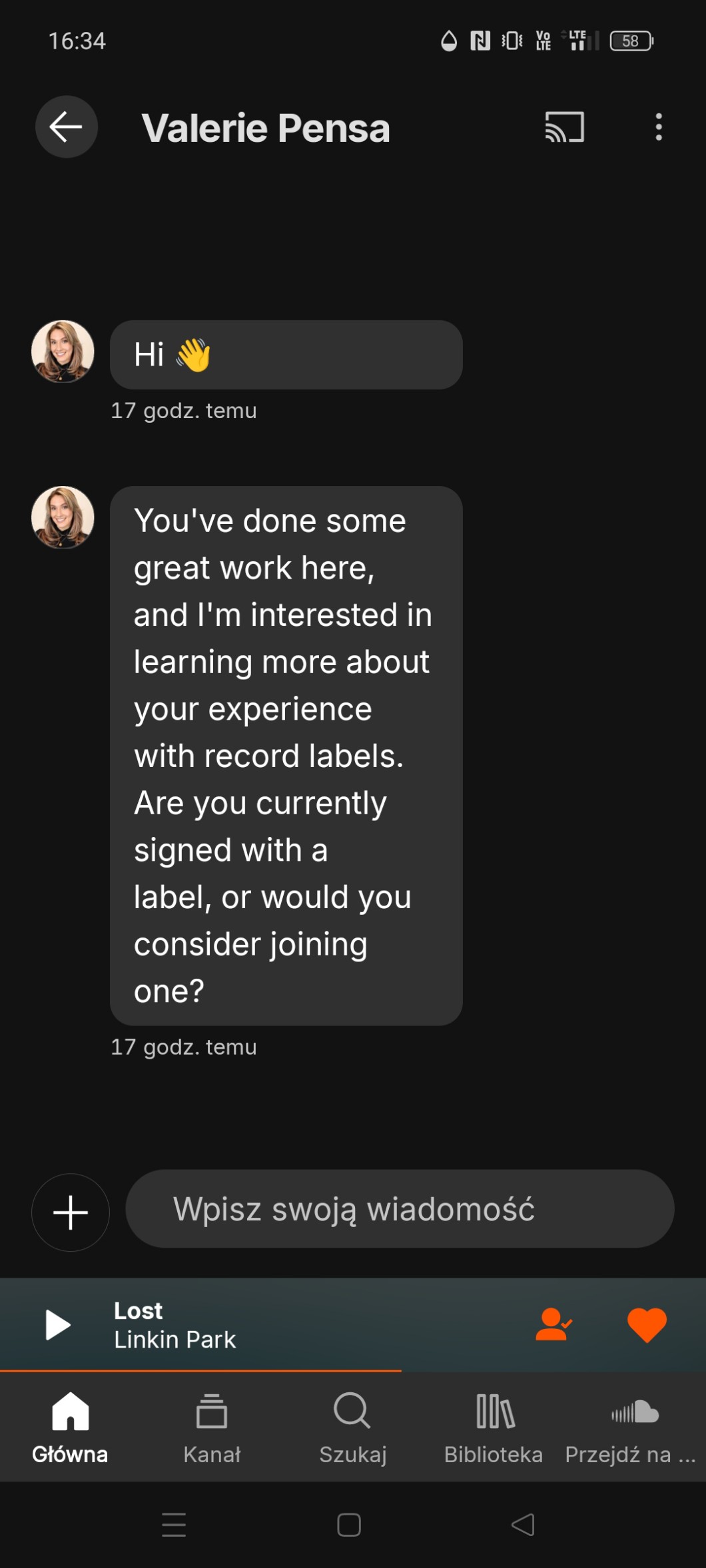Open the Lost track title in mini player

(139, 1311)
